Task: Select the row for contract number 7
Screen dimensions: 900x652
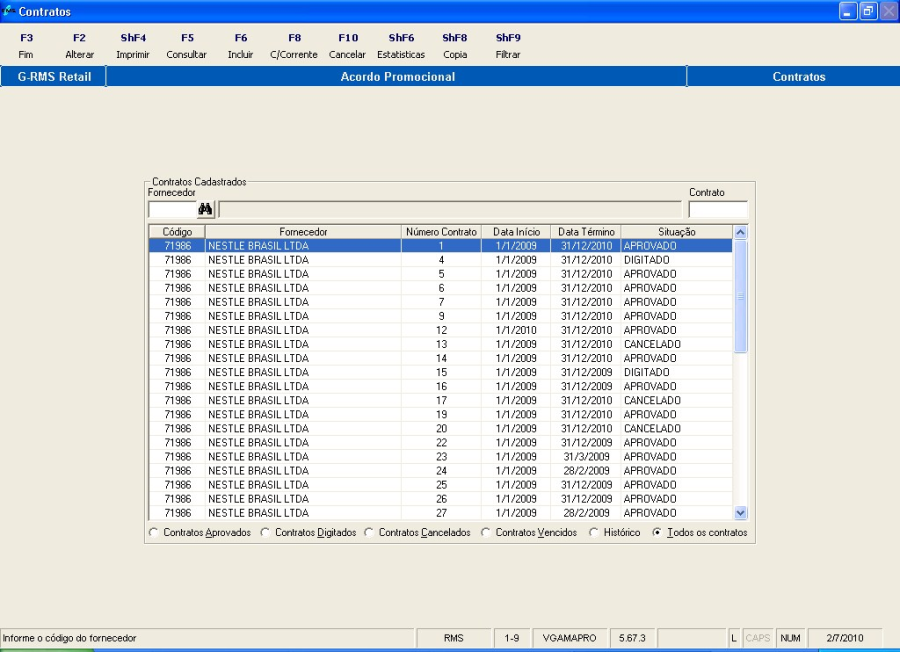Action: (x=441, y=302)
